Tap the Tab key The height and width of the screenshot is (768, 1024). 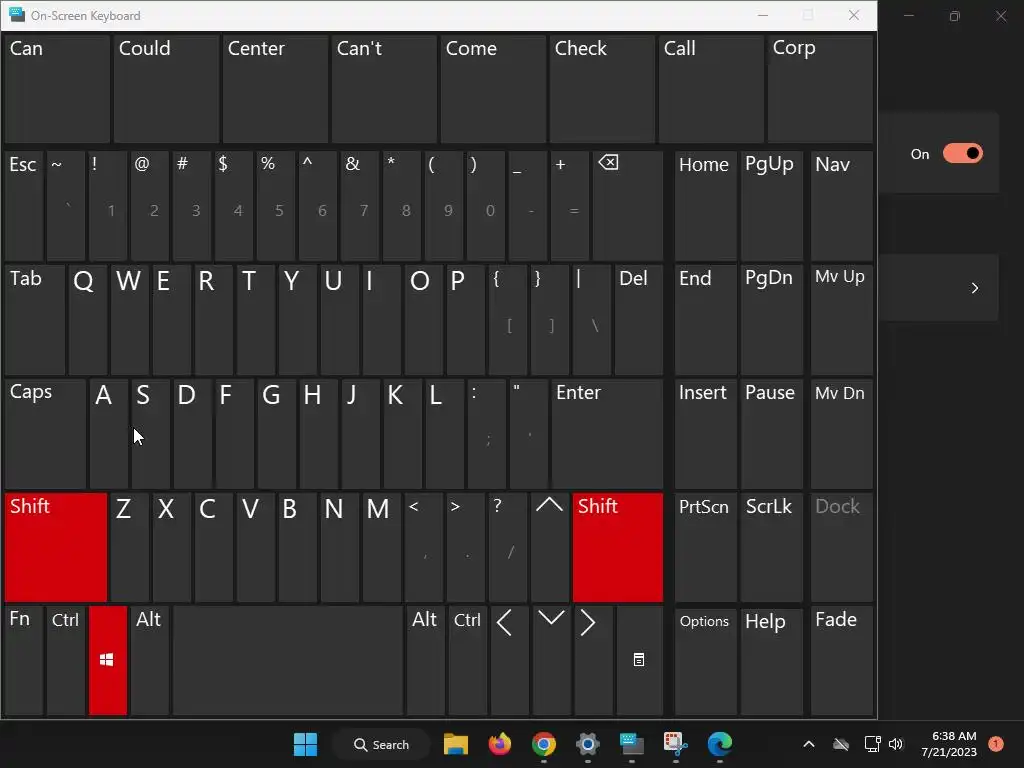(35, 320)
